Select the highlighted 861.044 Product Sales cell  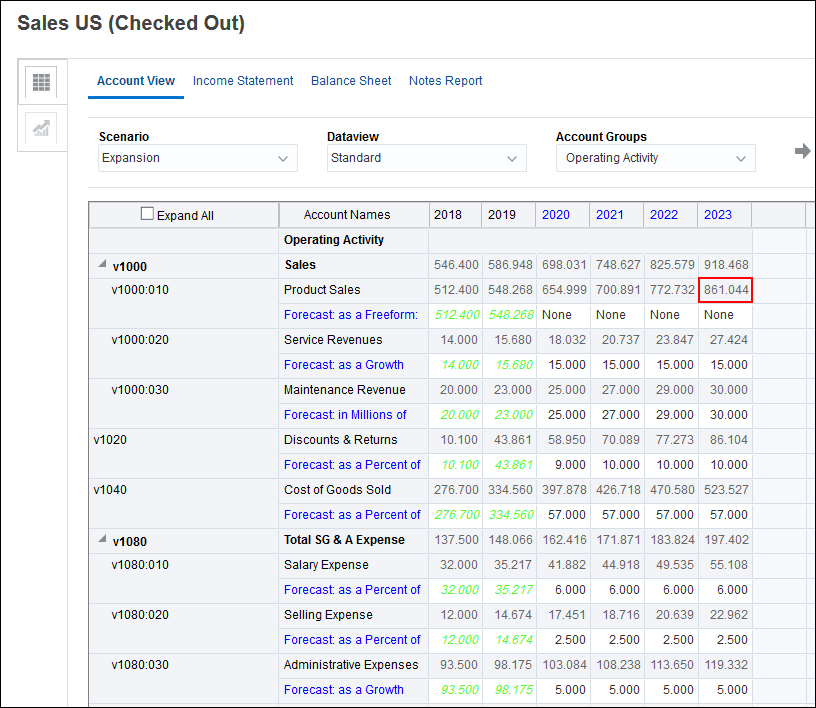pos(725,290)
